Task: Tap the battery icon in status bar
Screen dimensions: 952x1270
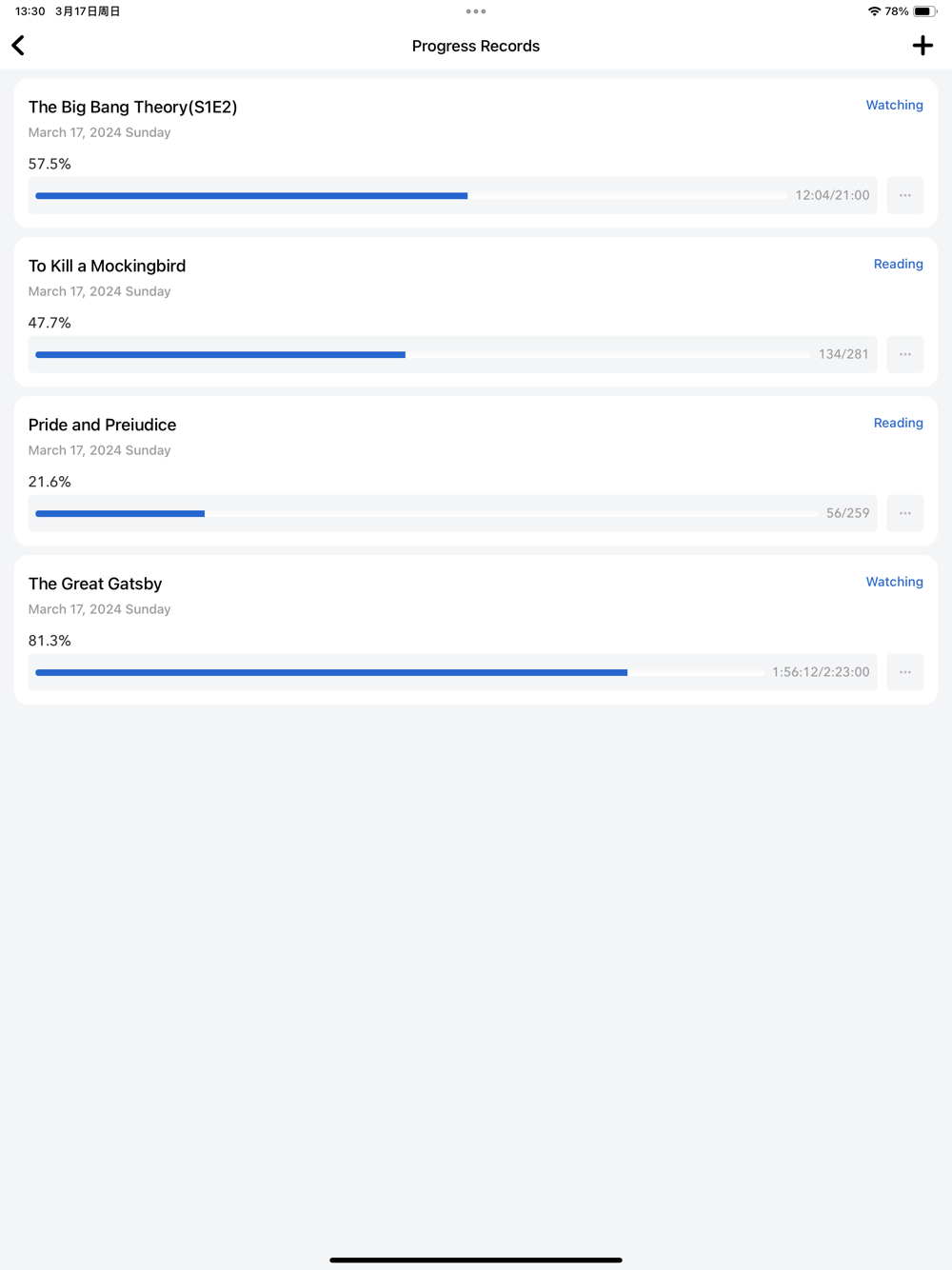Action: 924,11
